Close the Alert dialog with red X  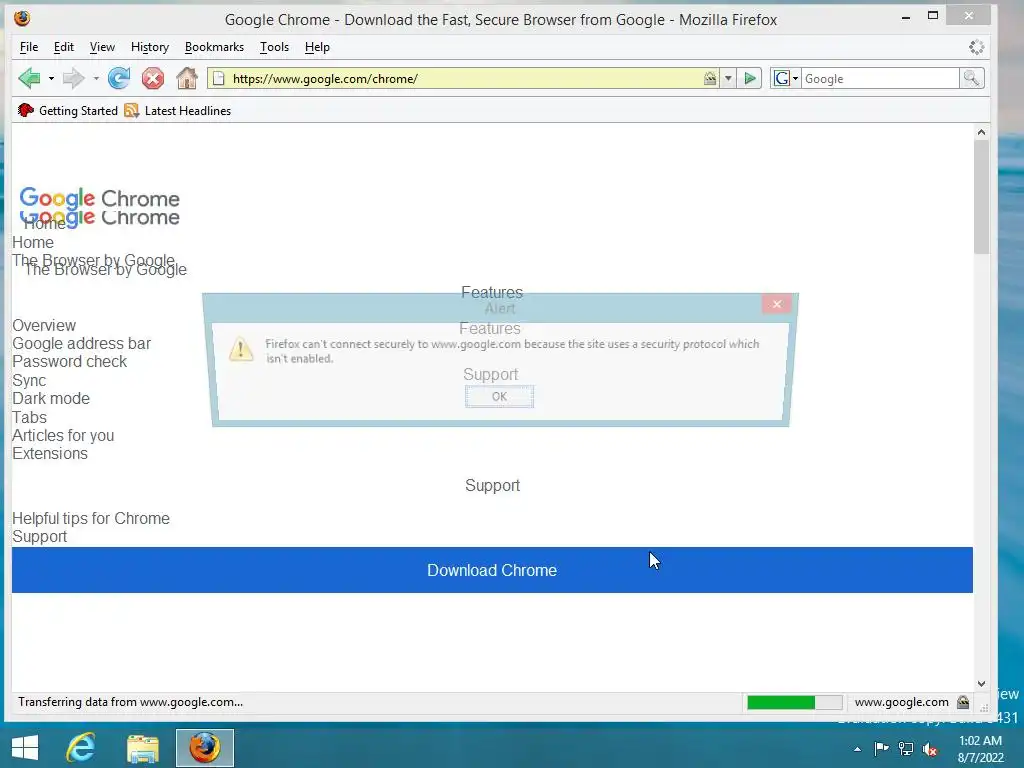tap(776, 304)
